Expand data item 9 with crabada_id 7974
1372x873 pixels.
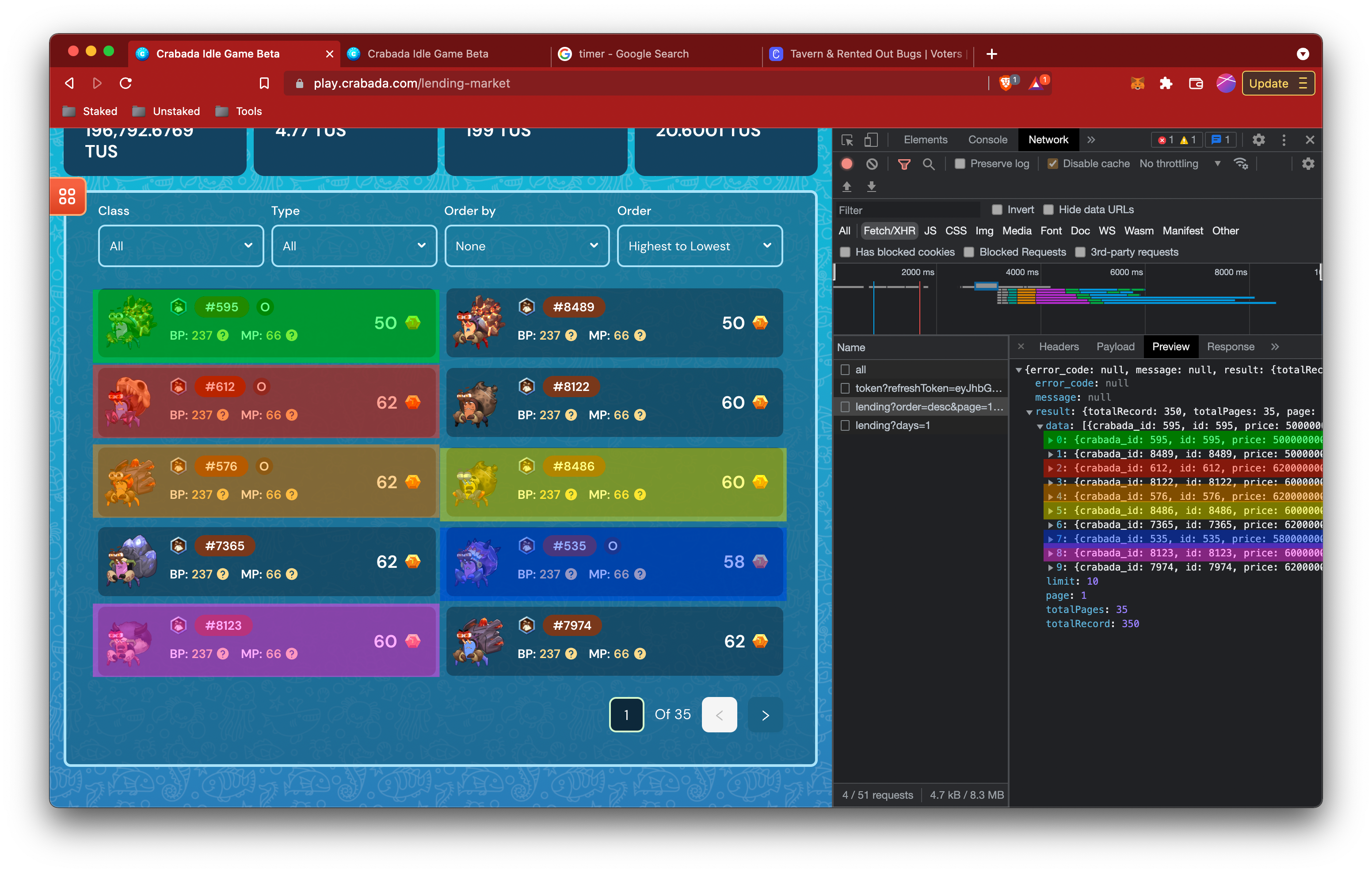[x=1050, y=567]
